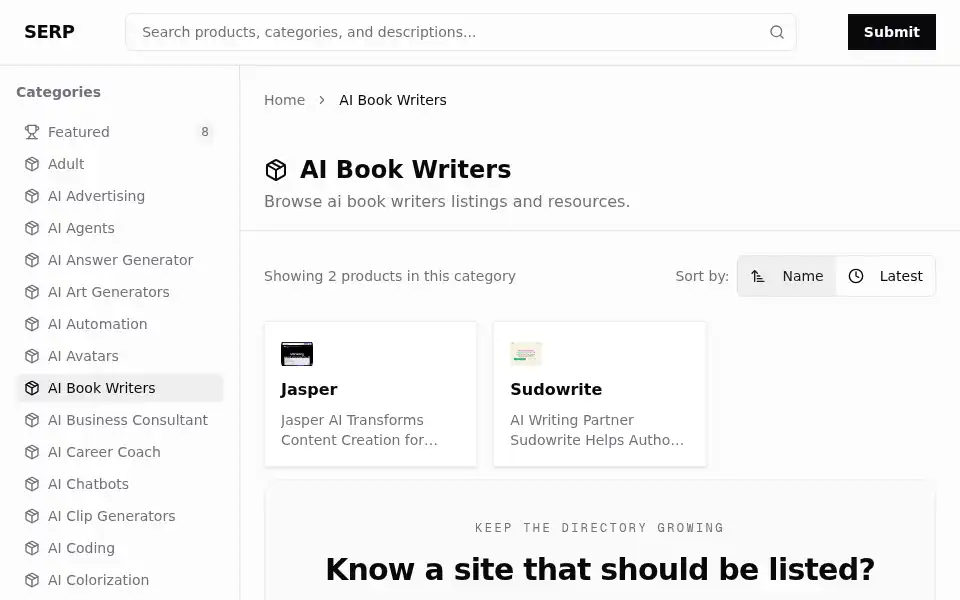Open the Featured category
This screenshot has width=960, height=600.
(x=120, y=132)
